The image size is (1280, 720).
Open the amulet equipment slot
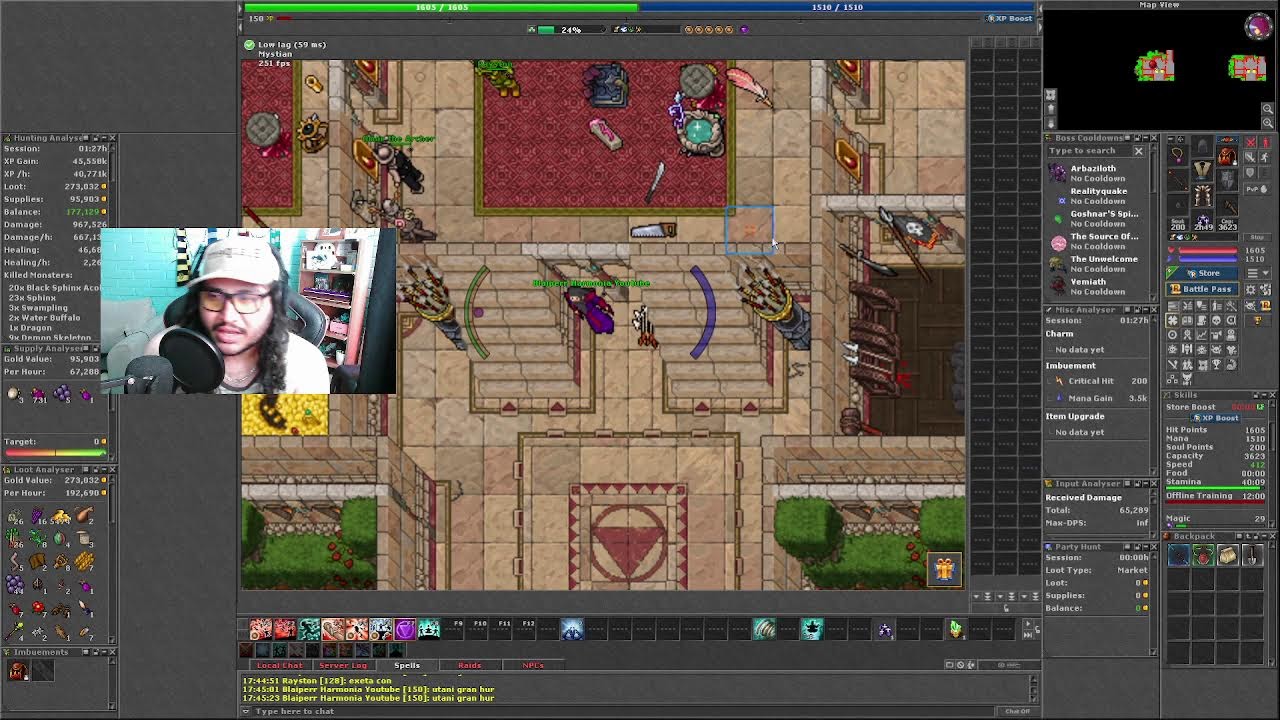[1177, 154]
